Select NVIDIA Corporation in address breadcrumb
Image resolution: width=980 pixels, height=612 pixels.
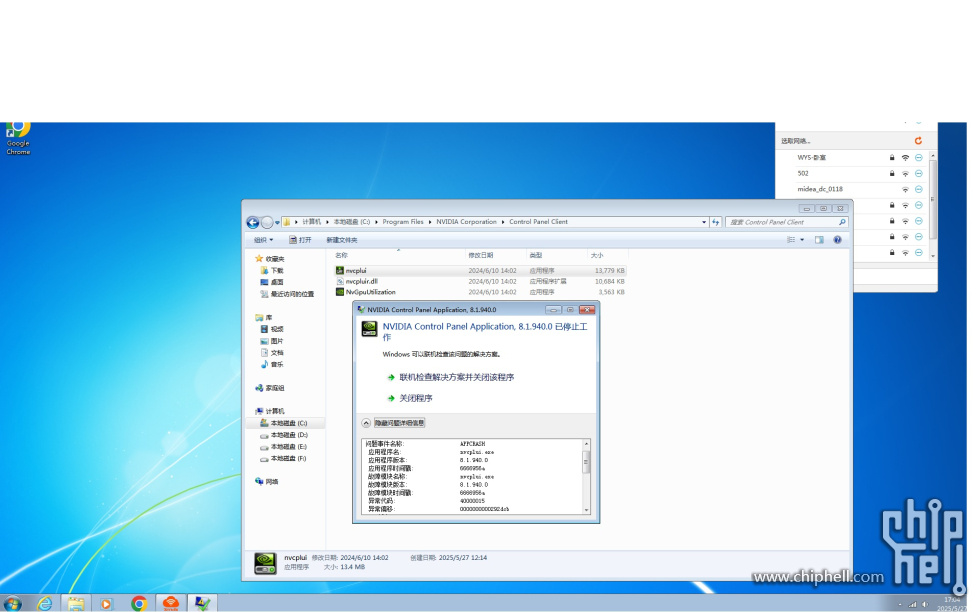coord(466,222)
